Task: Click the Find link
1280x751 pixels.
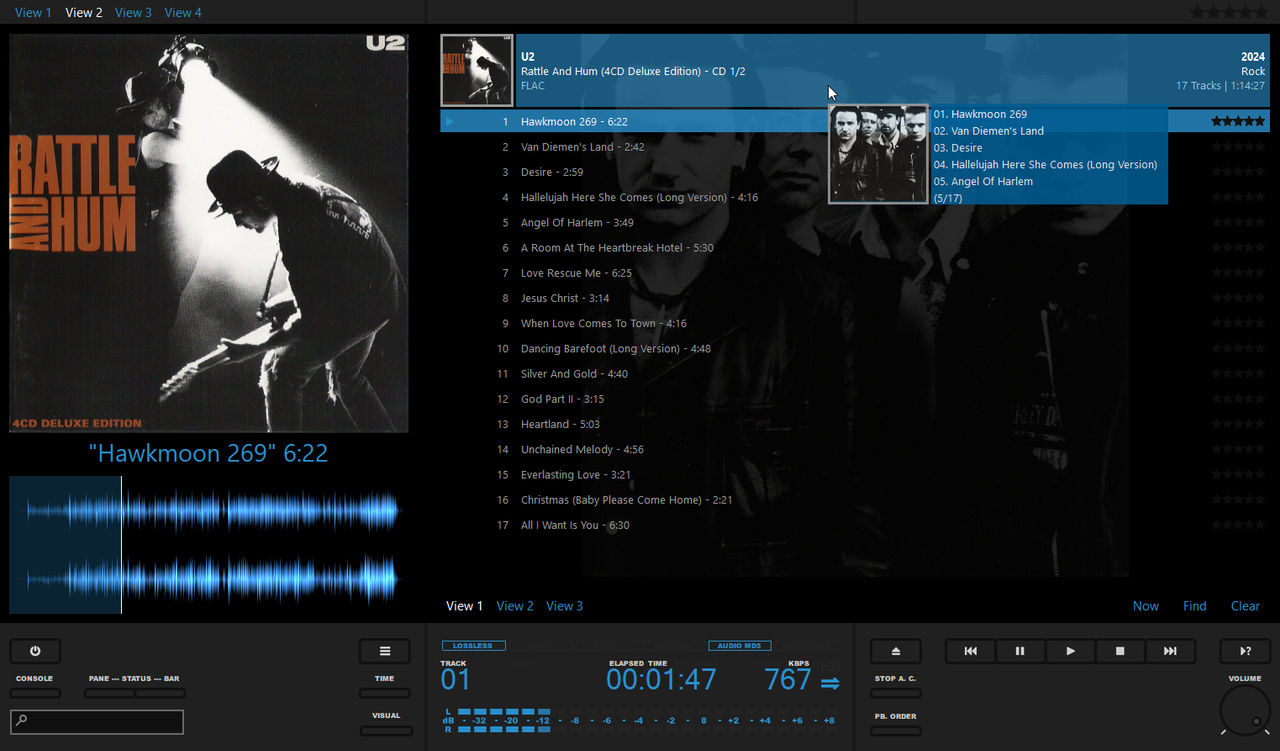Action: coord(1195,606)
